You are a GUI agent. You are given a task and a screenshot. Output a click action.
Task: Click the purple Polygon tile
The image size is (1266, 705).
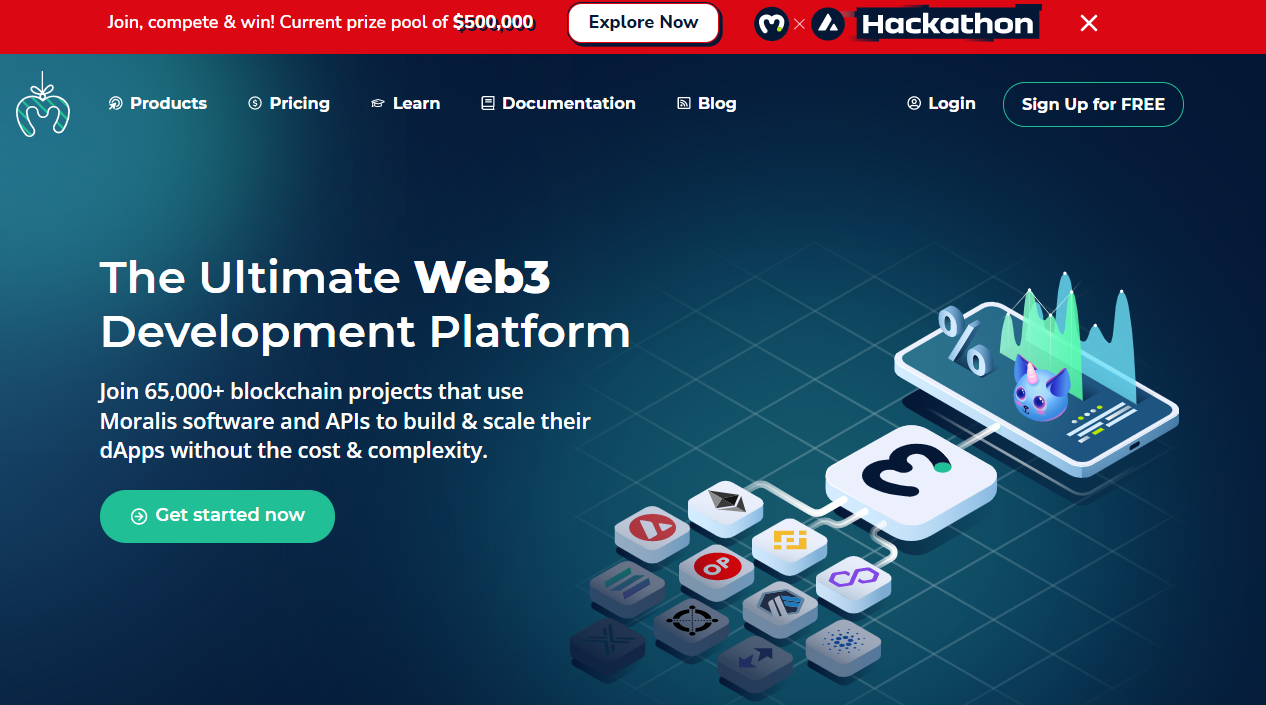tap(853, 583)
